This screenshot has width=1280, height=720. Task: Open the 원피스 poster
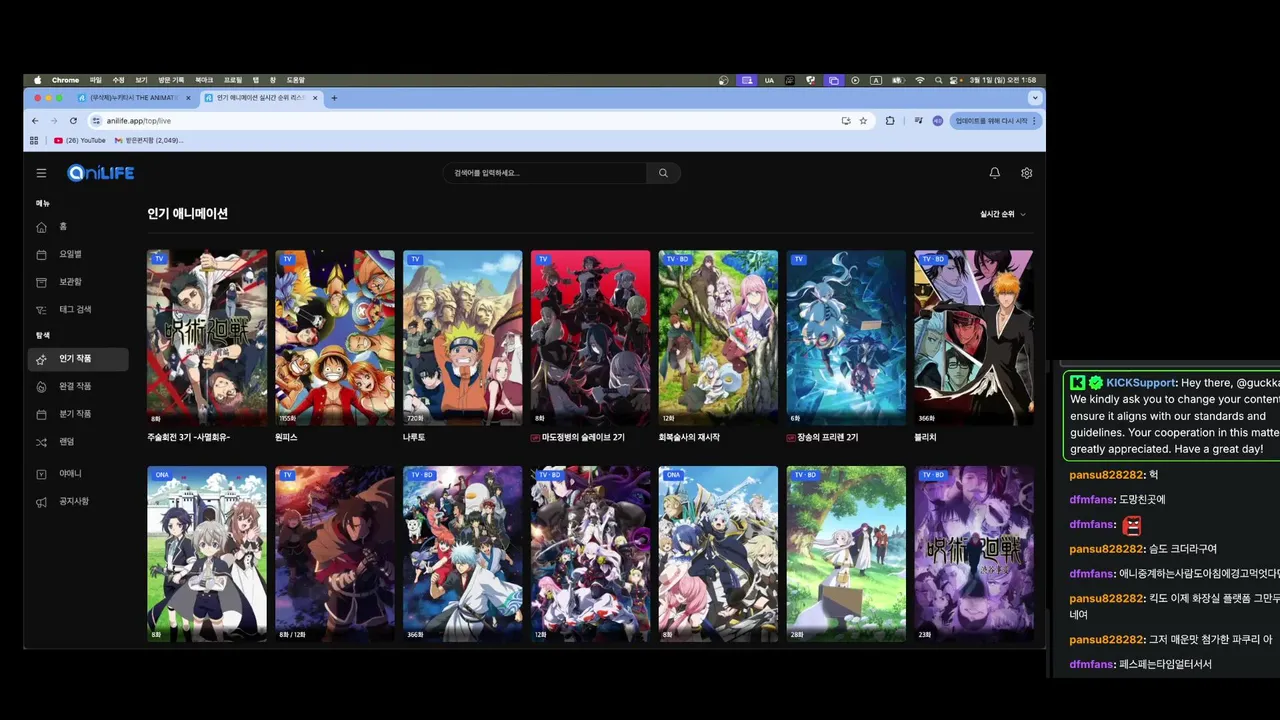click(335, 338)
